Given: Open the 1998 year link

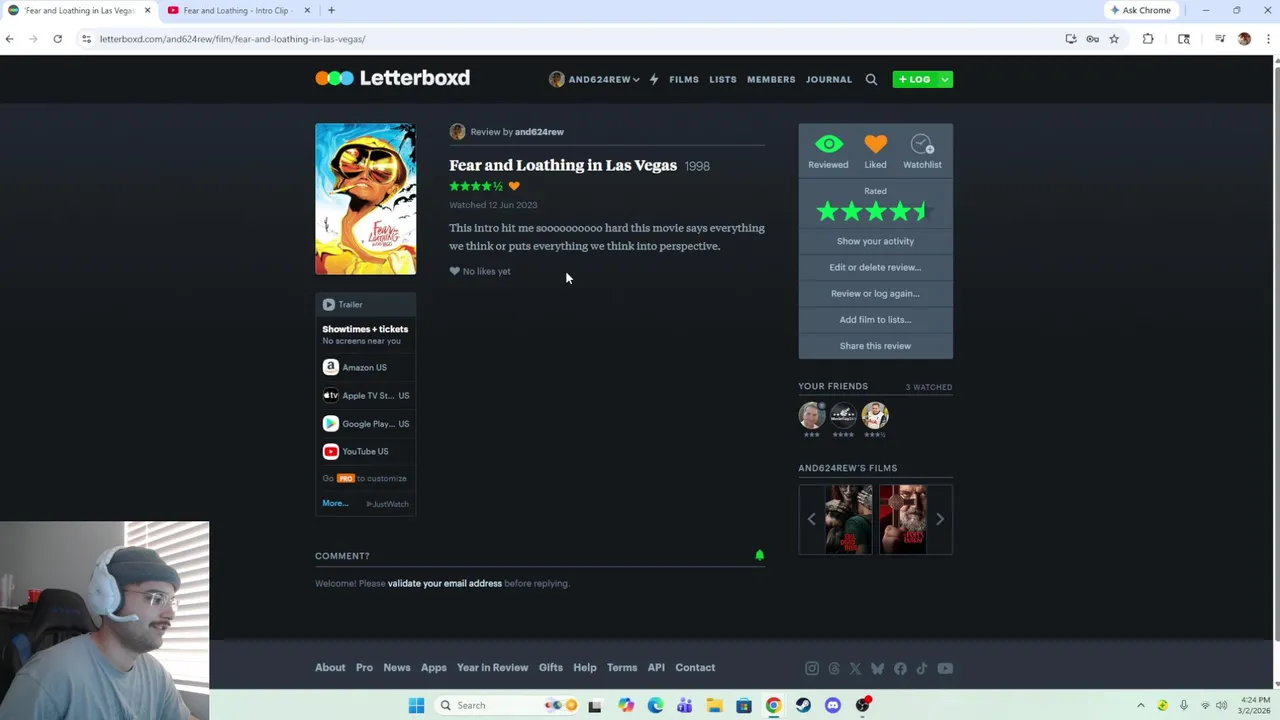Looking at the screenshot, I should [x=697, y=166].
